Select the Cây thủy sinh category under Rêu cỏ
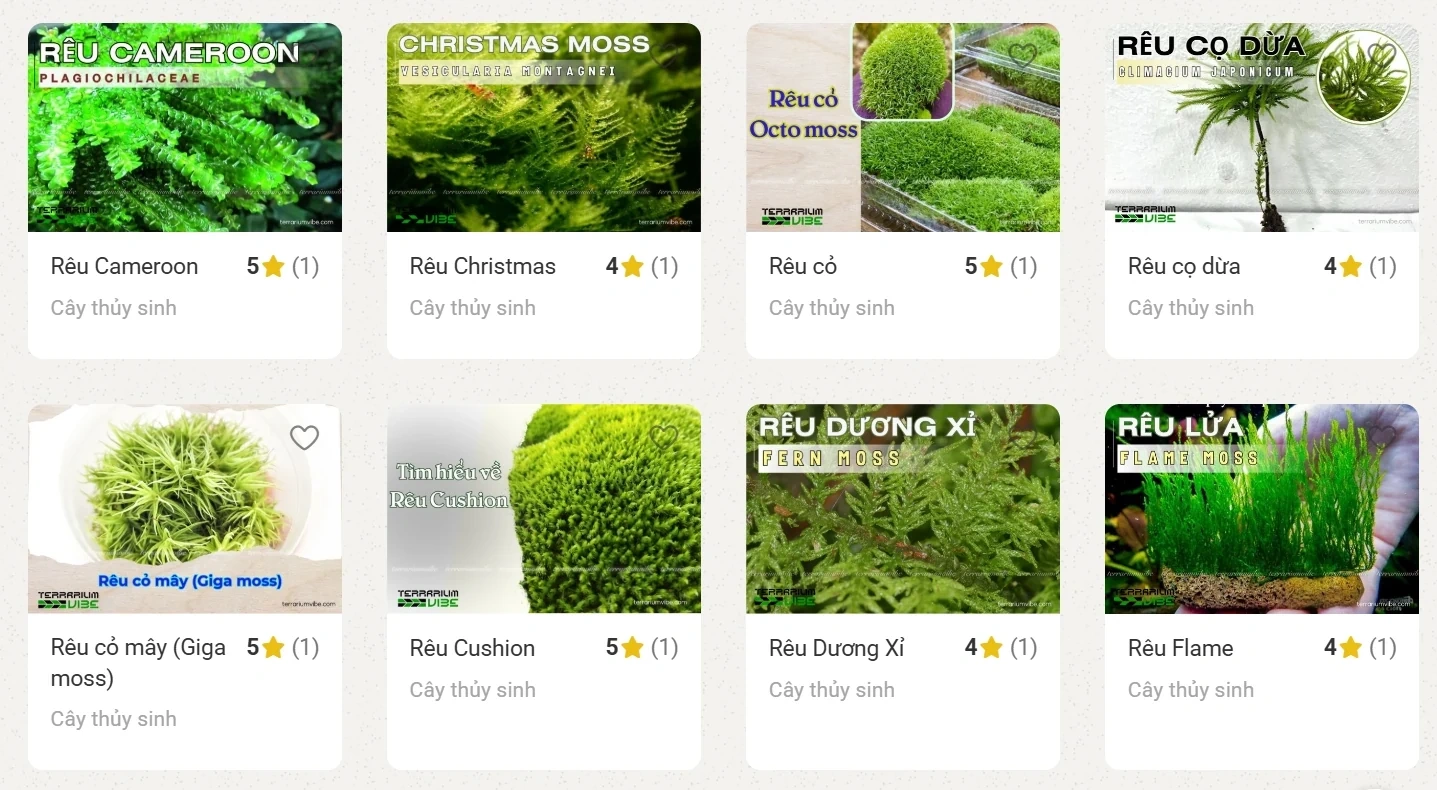 [x=831, y=308]
